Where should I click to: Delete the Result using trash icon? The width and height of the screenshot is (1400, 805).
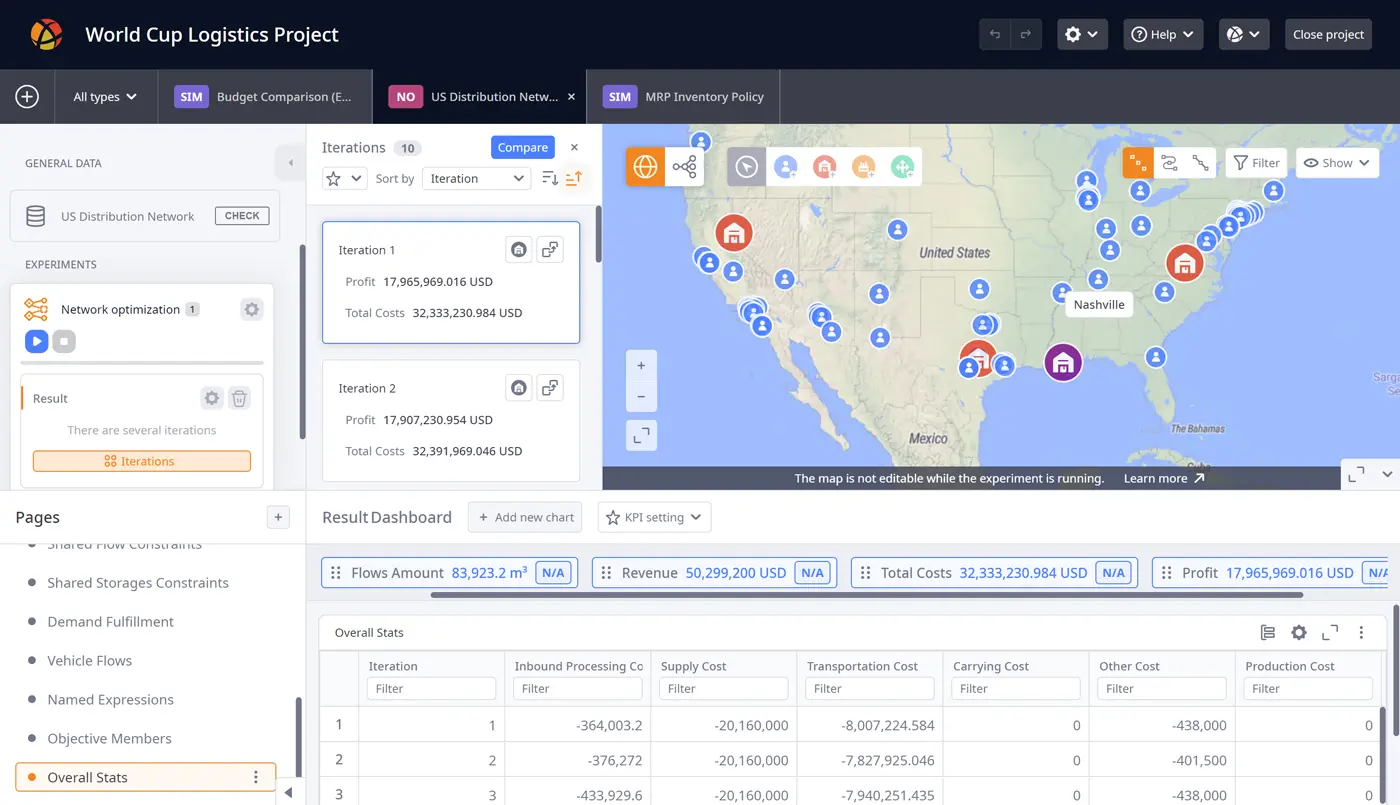239,398
